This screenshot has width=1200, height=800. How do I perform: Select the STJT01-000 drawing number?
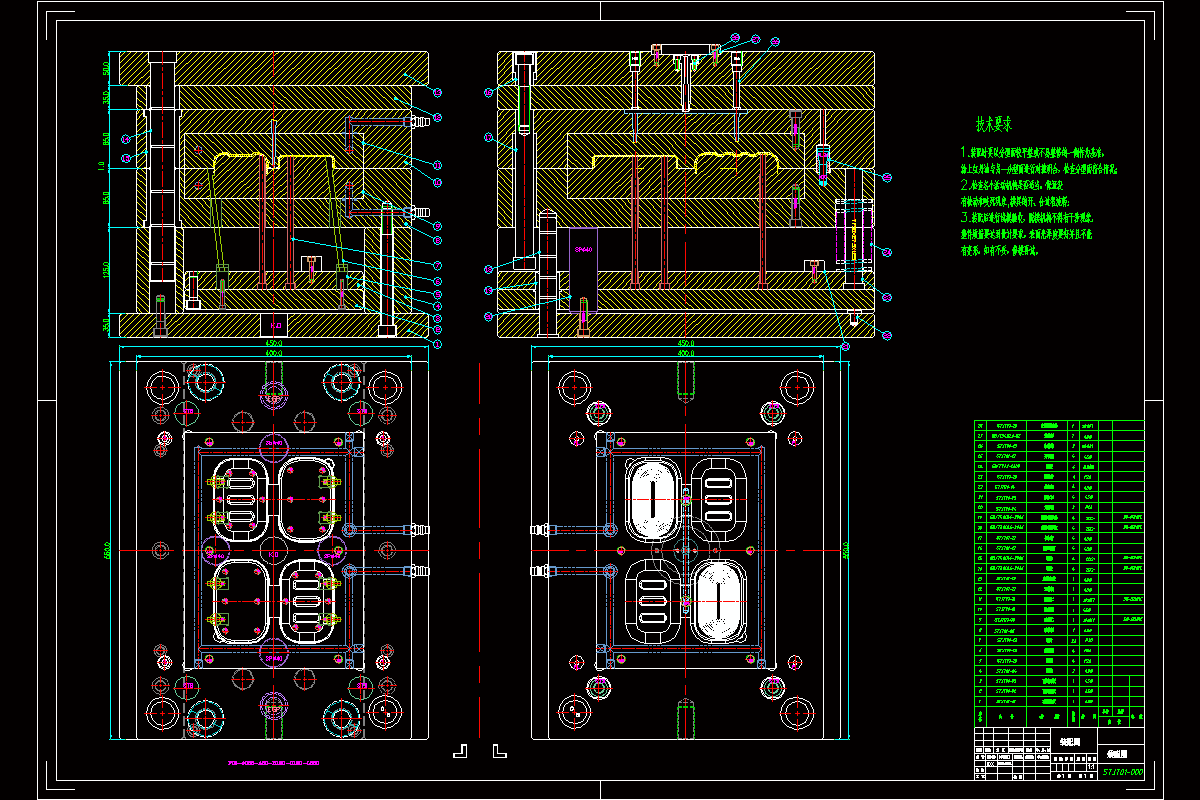1122,771
